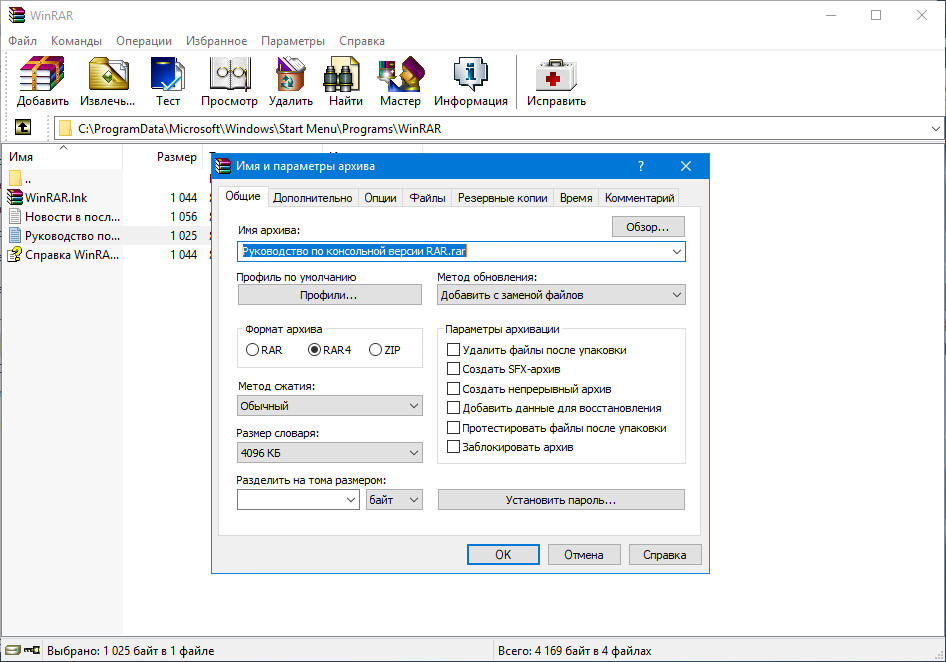
Task: Click the Добавить toolbar icon
Action: tap(42, 76)
